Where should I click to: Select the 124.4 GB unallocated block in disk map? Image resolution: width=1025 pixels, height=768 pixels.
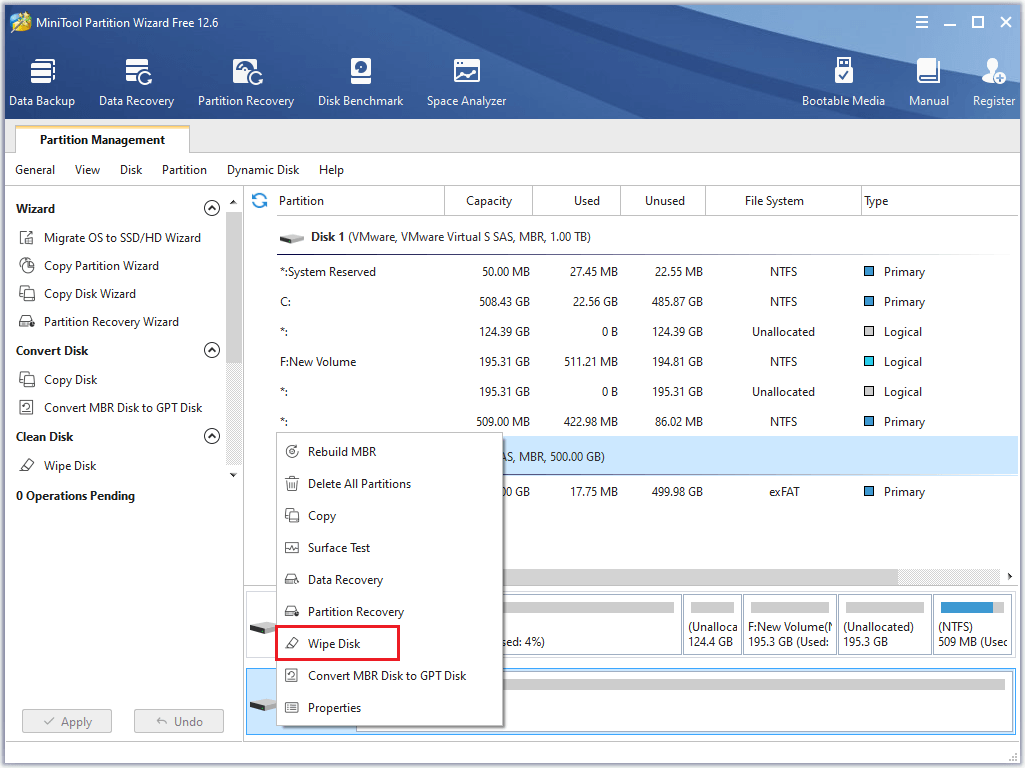712,624
